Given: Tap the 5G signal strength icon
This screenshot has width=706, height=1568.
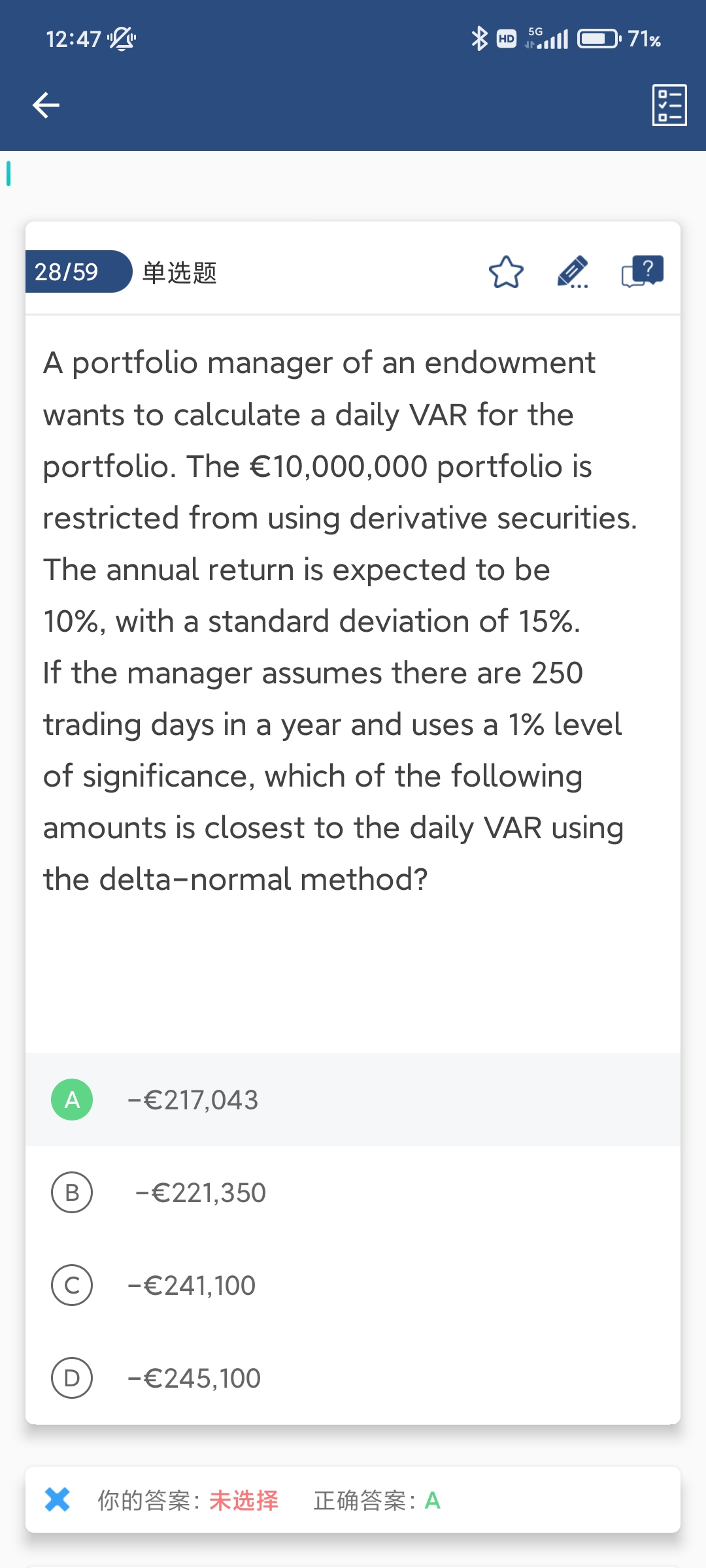Looking at the screenshot, I should 547,39.
